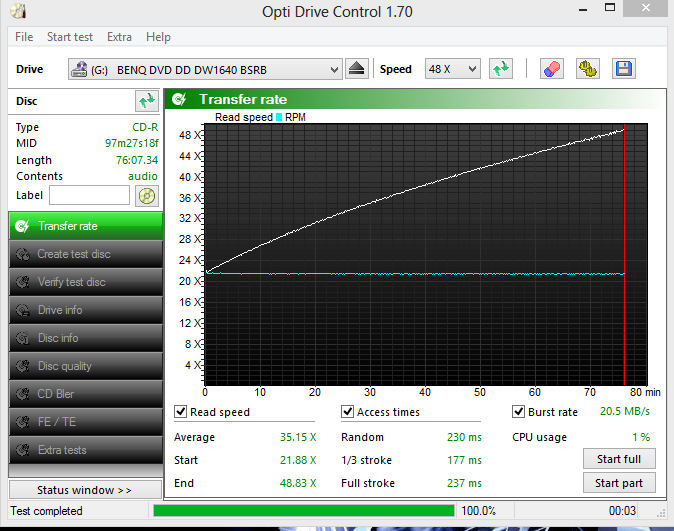Uncheck the Read speed checkbox
The height and width of the screenshot is (531, 674).
[x=181, y=411]
